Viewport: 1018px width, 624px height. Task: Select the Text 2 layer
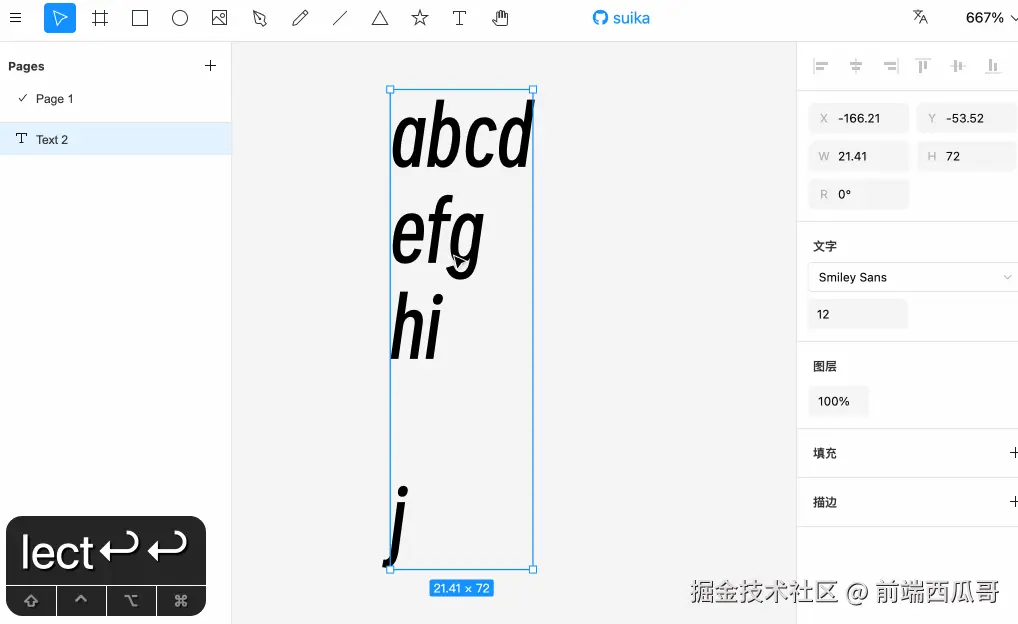(x=52, y=140)
